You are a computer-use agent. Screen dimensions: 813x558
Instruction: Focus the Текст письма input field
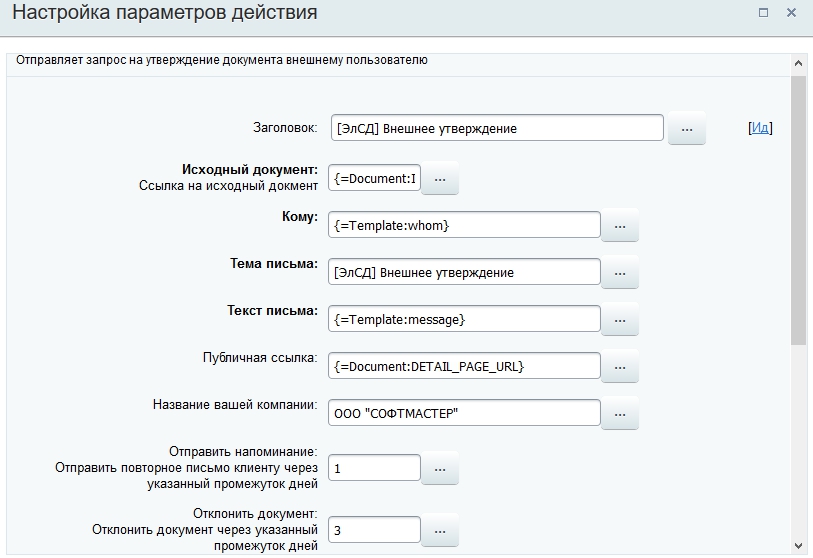click(x=464, y=319)
